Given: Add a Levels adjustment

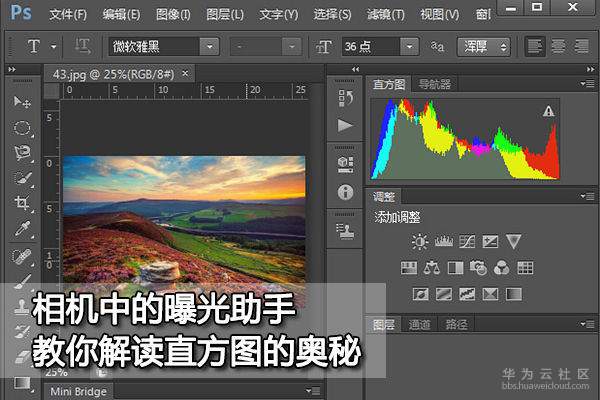Looking at the screenshot, I should pos(443,242).
